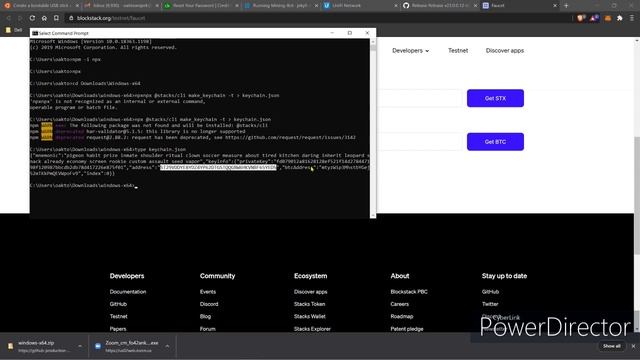The height and width of the screenshot is (360, 640).
Task: Minimize the Command Prompt window
Action: pyautogui.click(x=332, y=33)
